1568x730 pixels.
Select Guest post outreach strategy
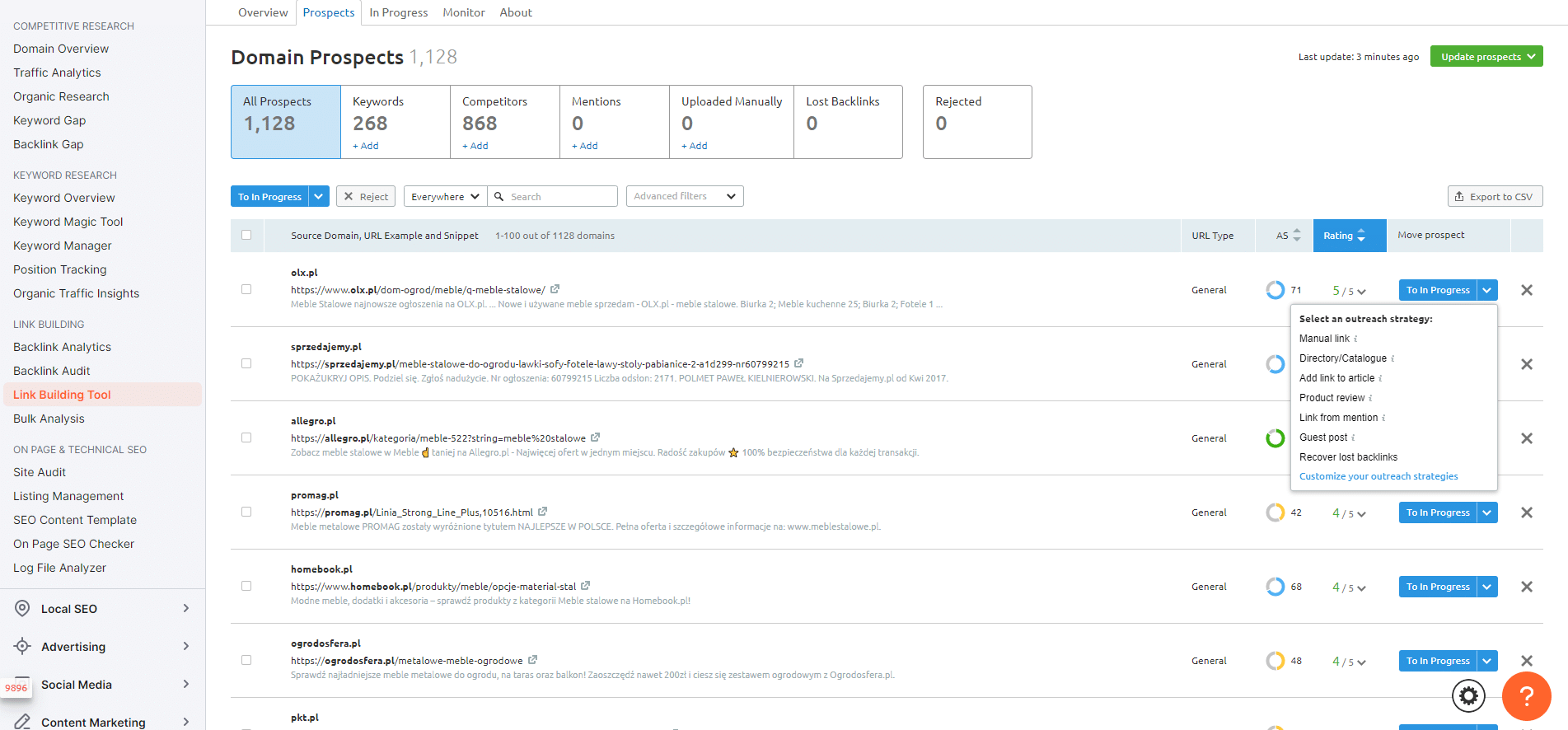[x=1323, y=438]
